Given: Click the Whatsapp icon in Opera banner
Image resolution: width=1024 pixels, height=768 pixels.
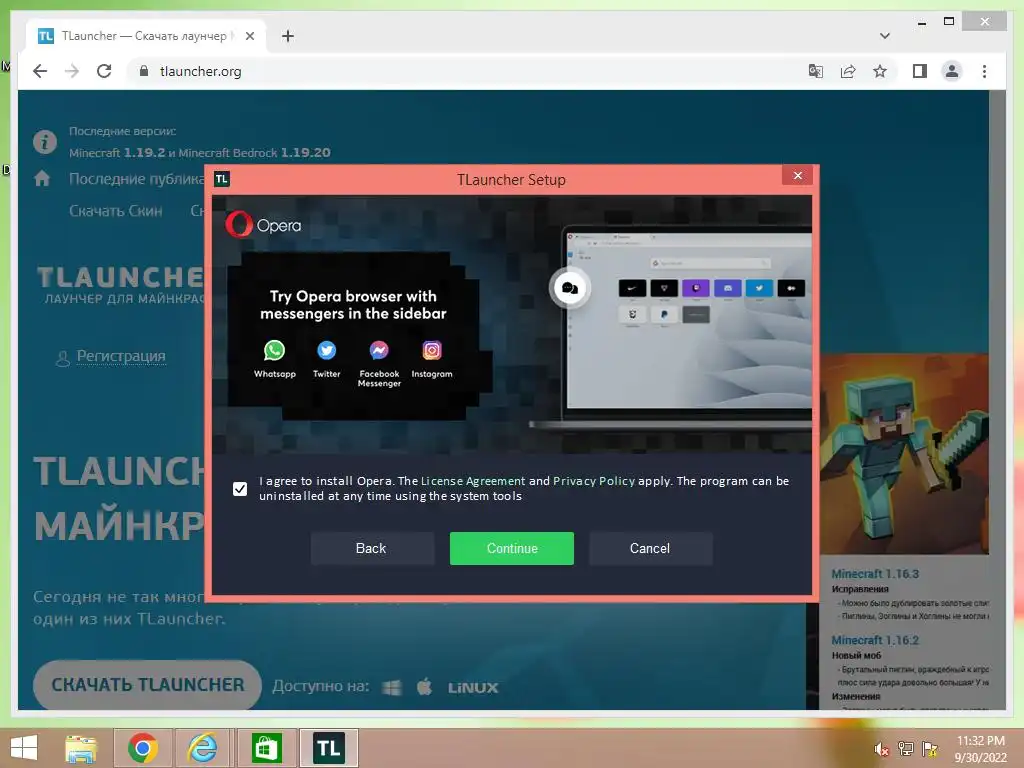Looking at the screenshot, I should tap(274, 351).
